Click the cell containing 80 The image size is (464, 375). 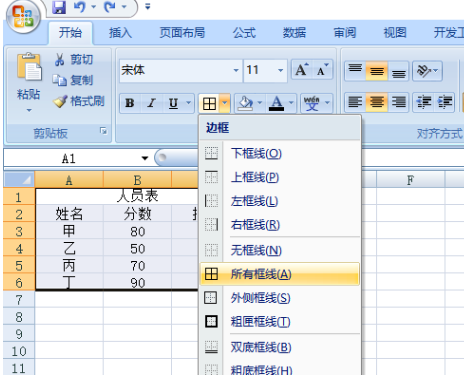tap(137, 231)
